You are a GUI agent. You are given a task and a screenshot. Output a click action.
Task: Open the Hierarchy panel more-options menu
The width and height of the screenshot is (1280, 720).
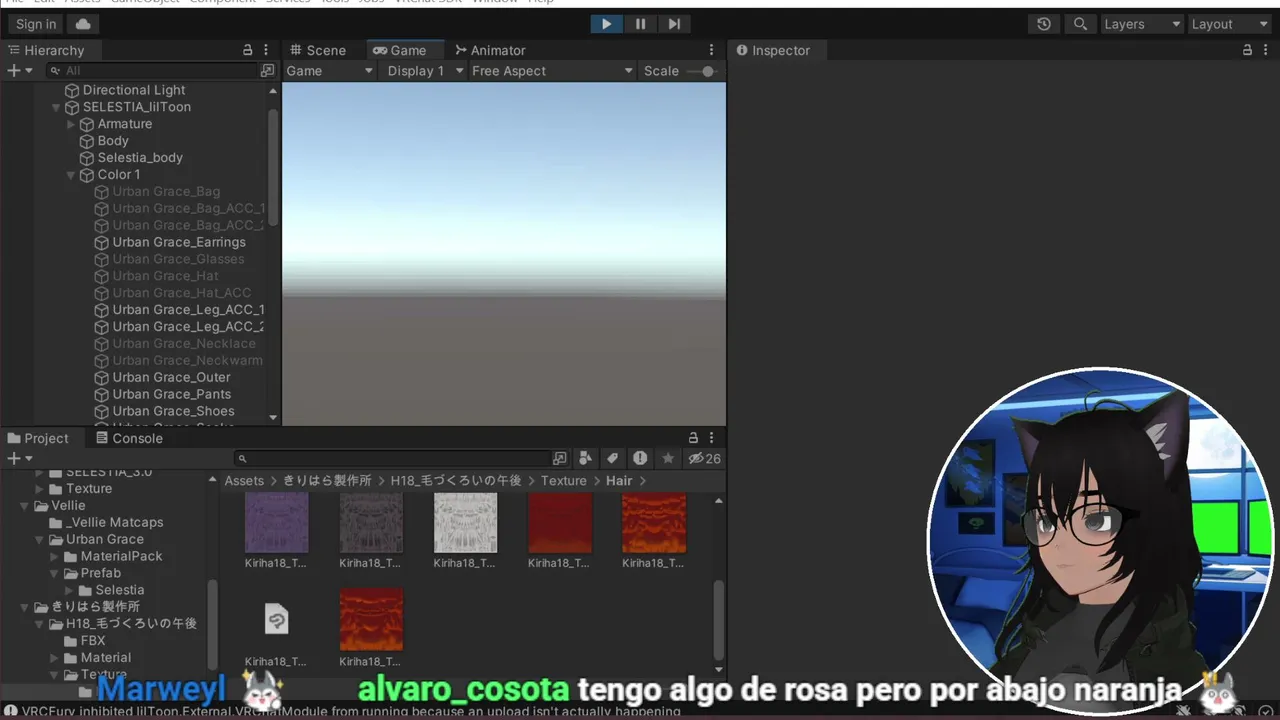(x=266, y=50)
